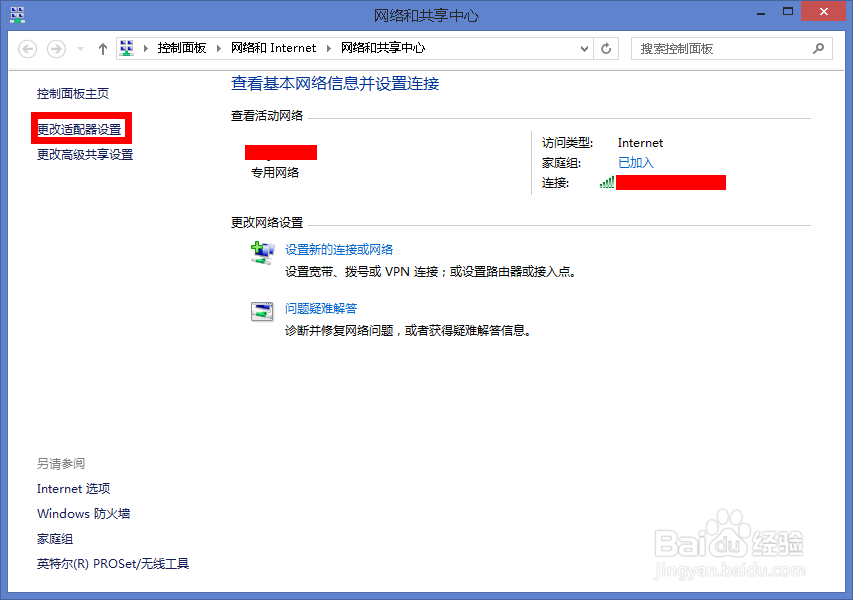Image resolution: width=853 pixels, height=600 pixels.
Task: Click the troubleshoot problems monitor icon
Action: click(x=262, y=311)
